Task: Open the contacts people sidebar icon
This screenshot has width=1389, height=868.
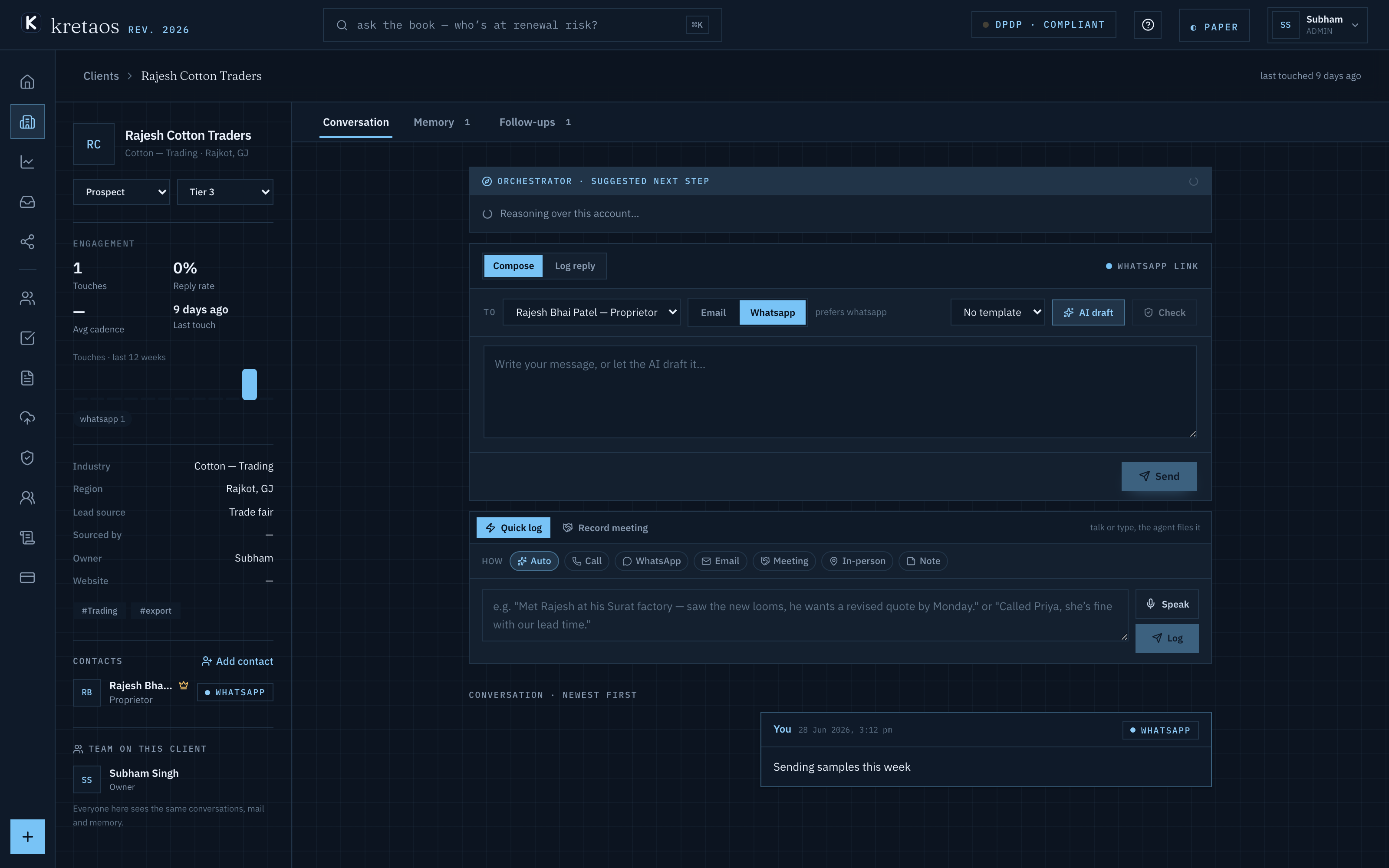Action: tap(27, 298)
